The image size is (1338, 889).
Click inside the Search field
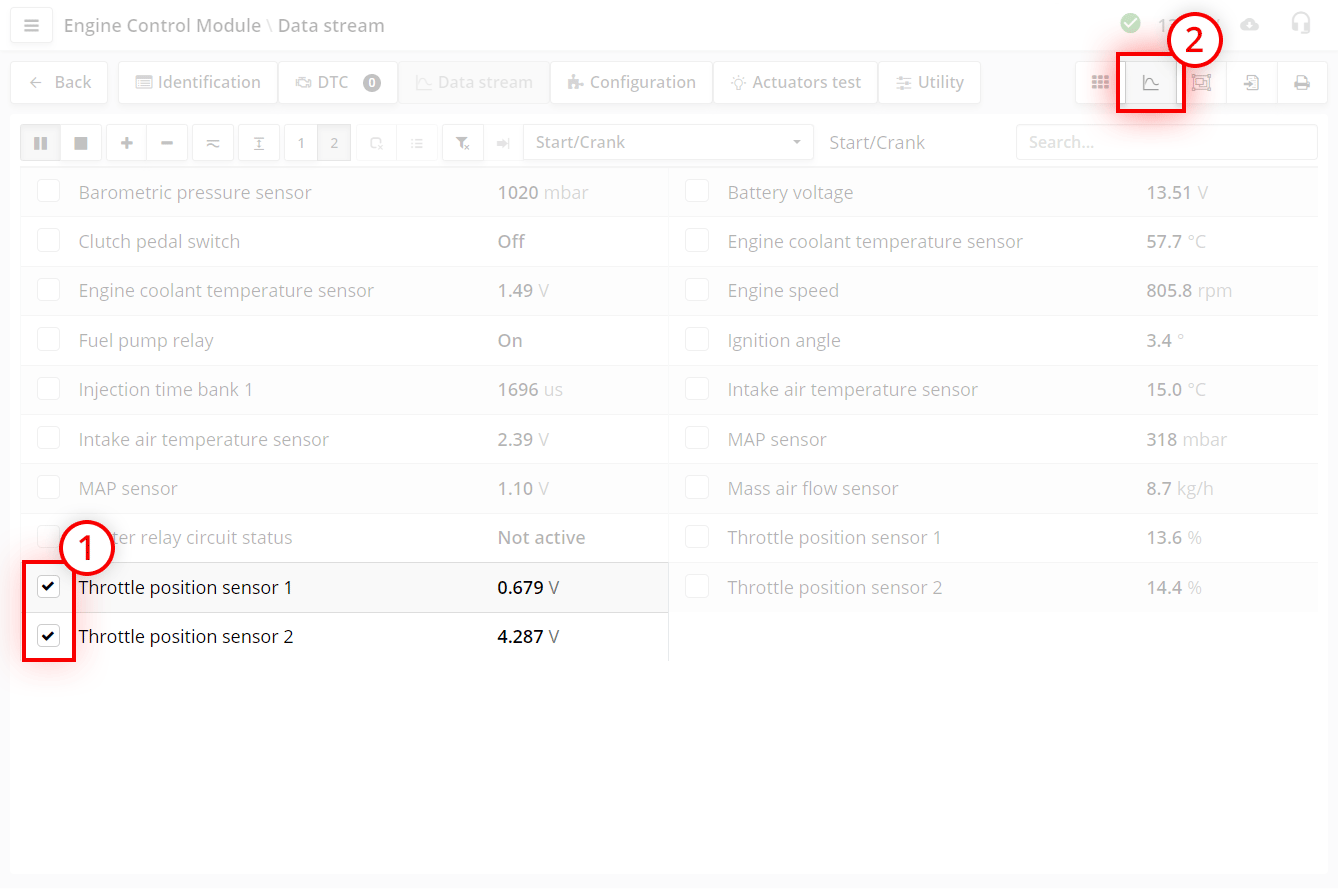(1166, 142)
